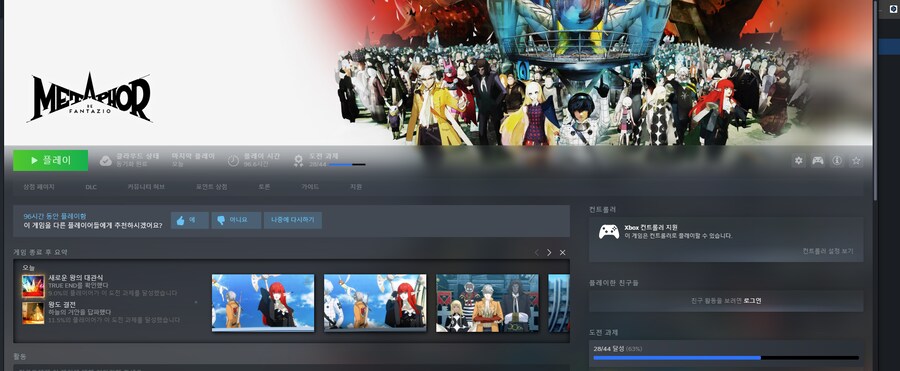Viewport: 900px width, 371px height.
Task: Open the 가이드 tab
Action: click(310, 187)
